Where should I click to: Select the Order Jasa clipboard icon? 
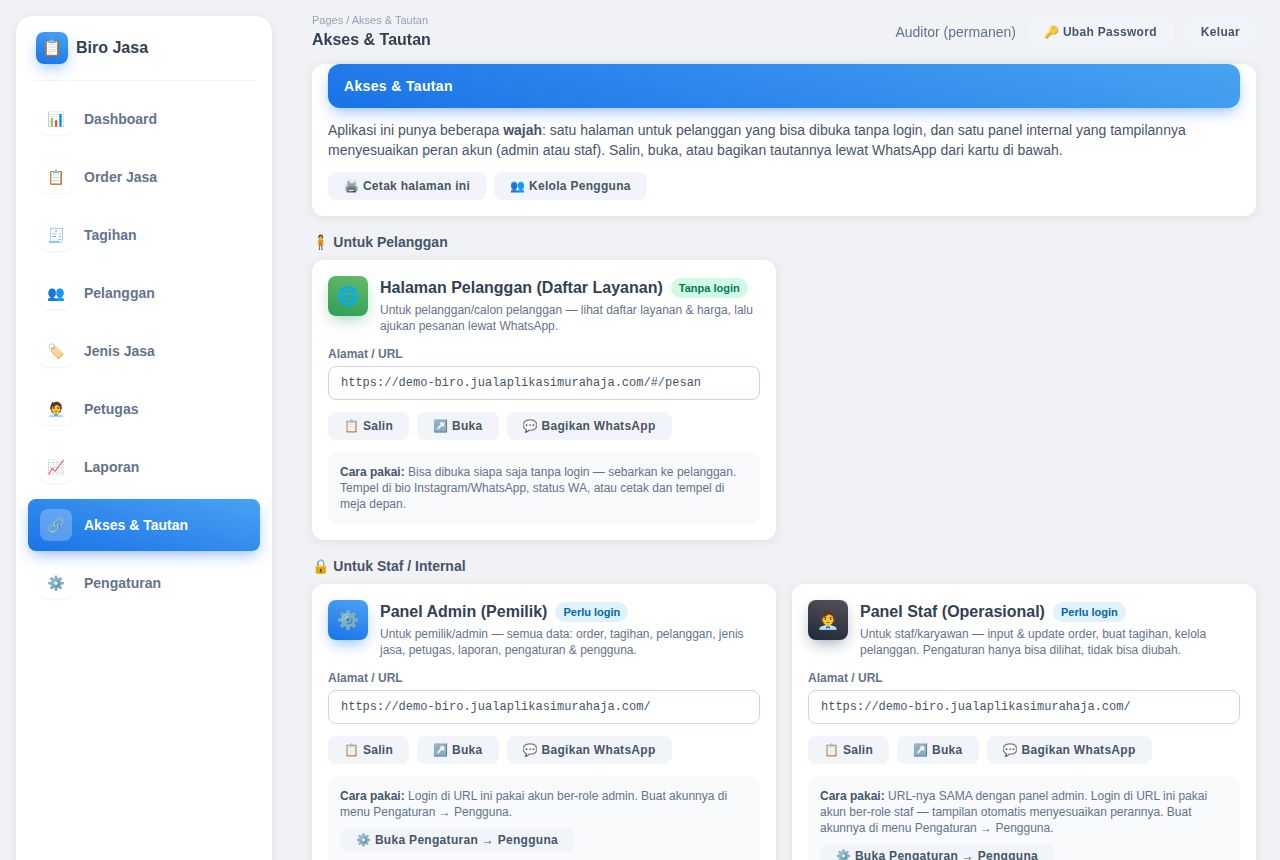click(56, 177)
